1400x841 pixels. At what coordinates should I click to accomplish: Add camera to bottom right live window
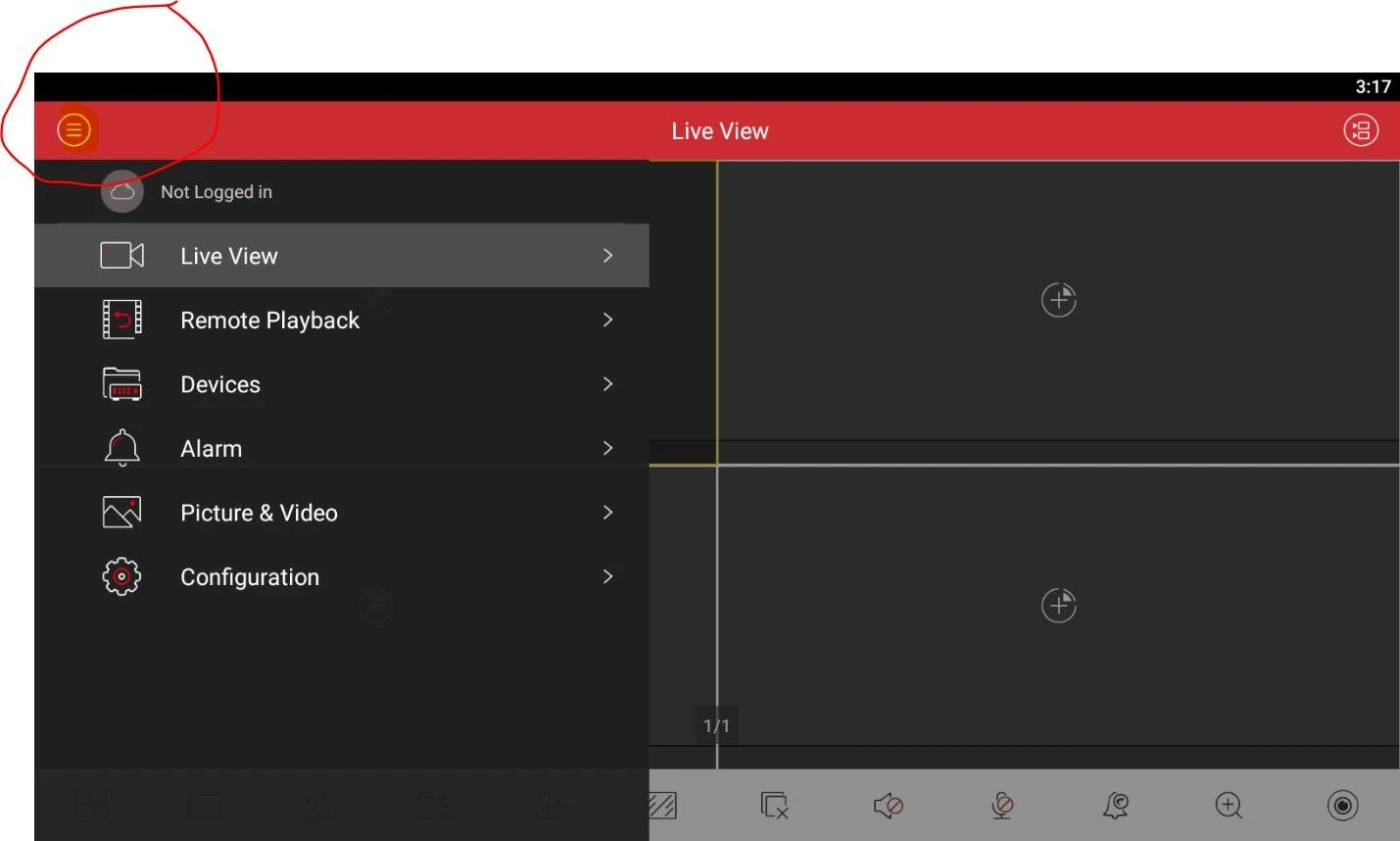(x=1058, y=606)
